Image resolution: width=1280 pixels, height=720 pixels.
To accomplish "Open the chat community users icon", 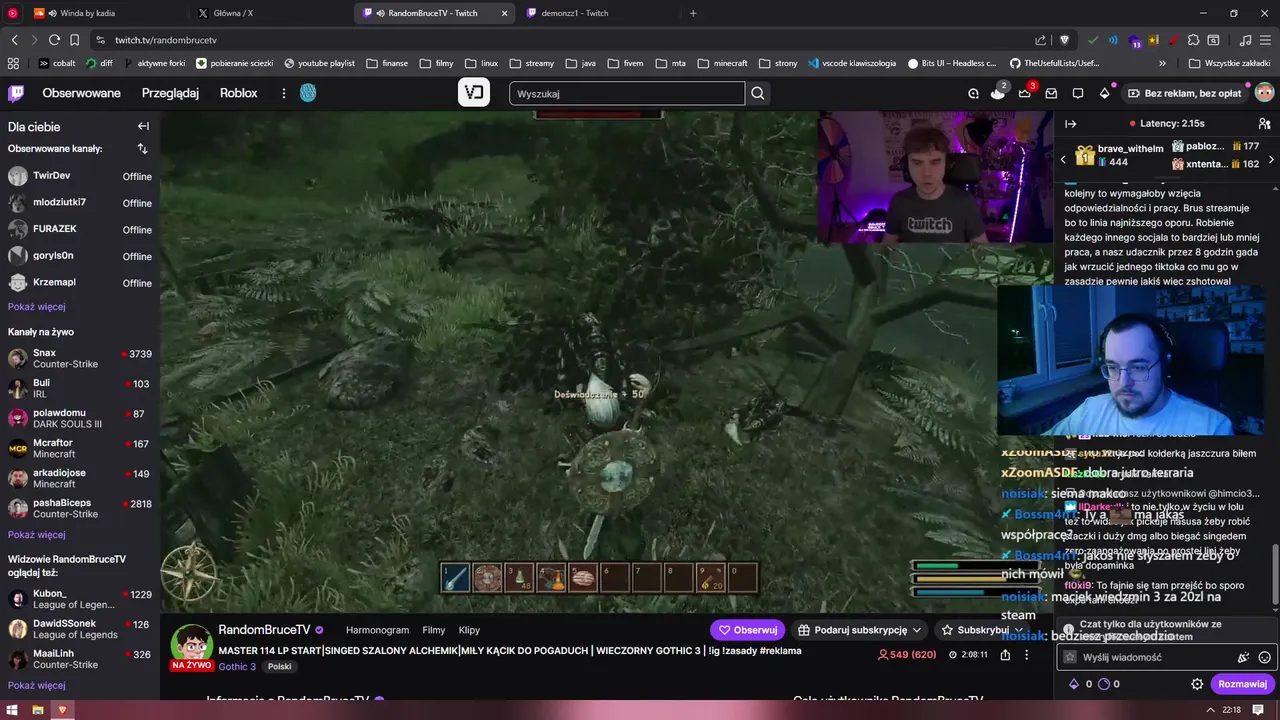I will (x=1264, y=124).
